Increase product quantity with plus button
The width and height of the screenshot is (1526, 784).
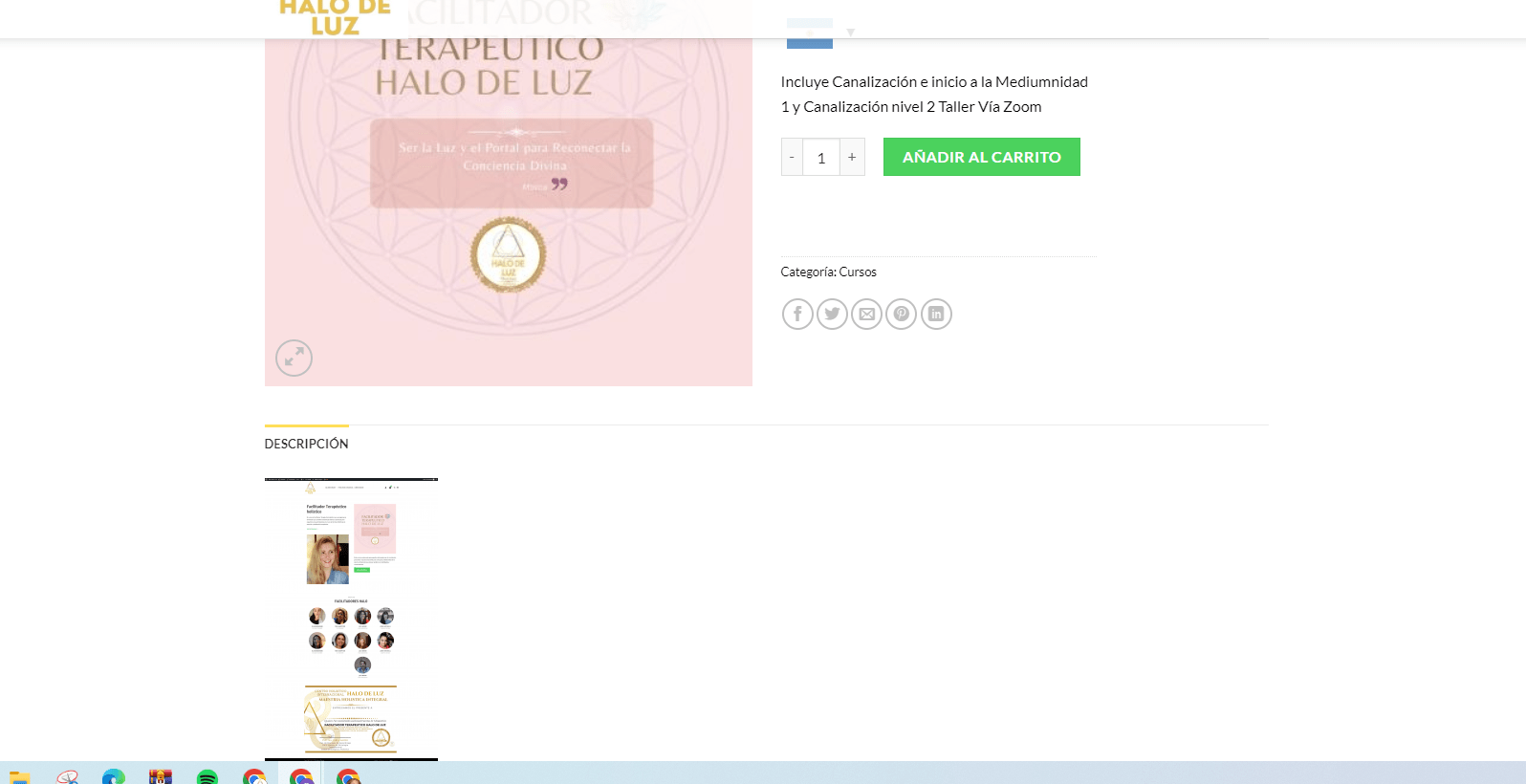click(852, 157)
